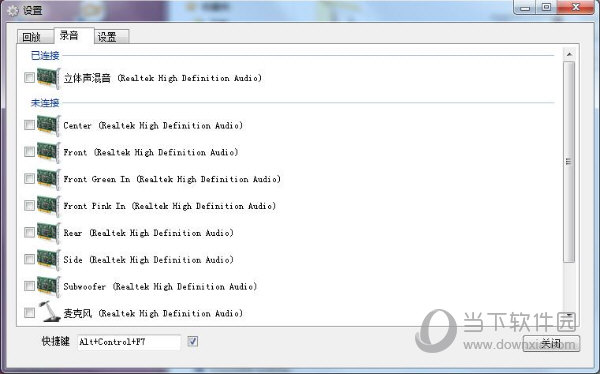
Task: Toggle the Front Pink In checkbox
Action: (29, 206)
